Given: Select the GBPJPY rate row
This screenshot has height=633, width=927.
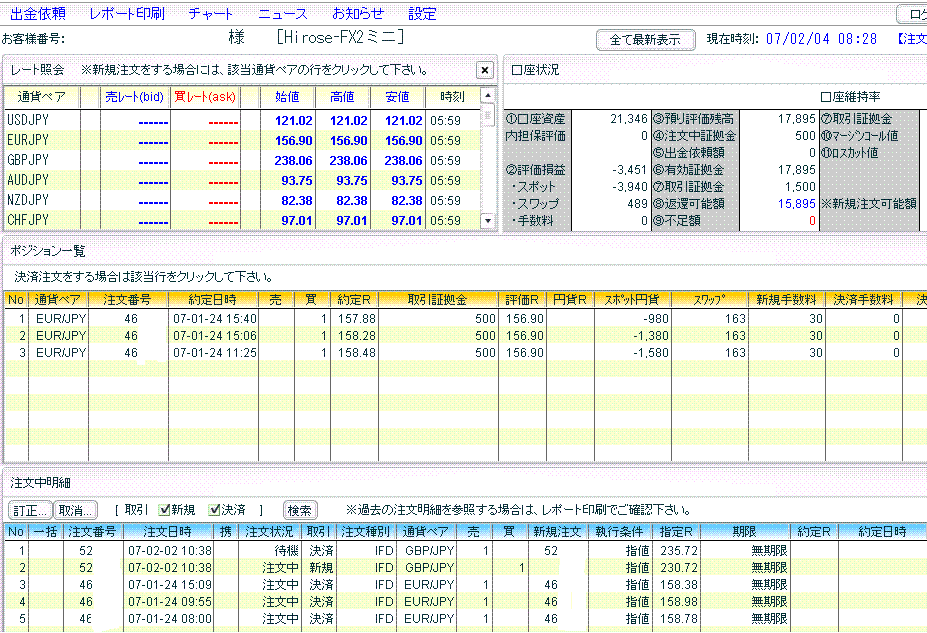Looking at the screenshot, I should pos(242,160).
